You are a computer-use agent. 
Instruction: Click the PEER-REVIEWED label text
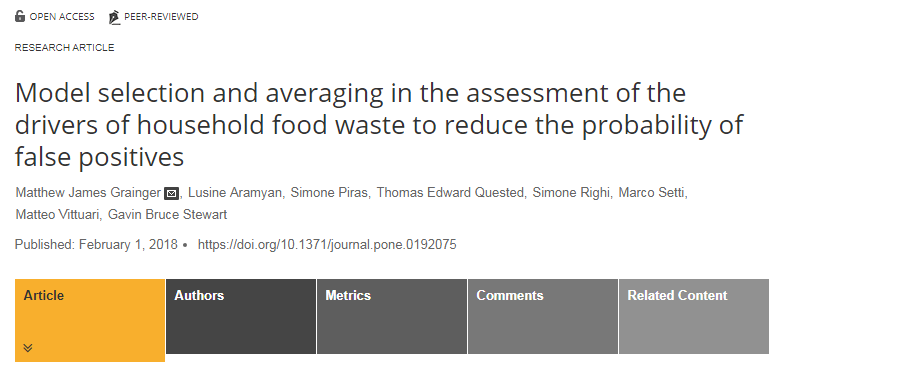click(161, 16)
